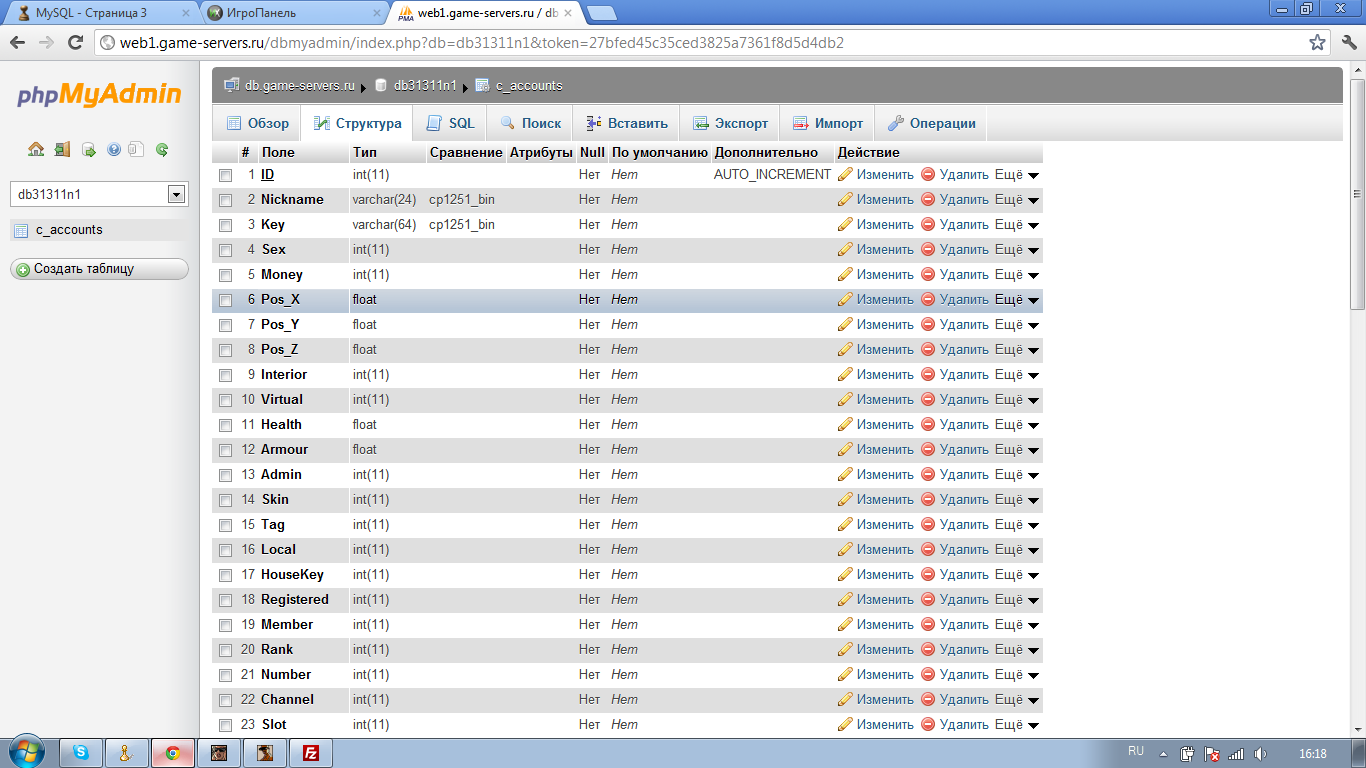Open the Экспорт tab
The width and height of the screenshot is (1366, 768).
point(731,124)
